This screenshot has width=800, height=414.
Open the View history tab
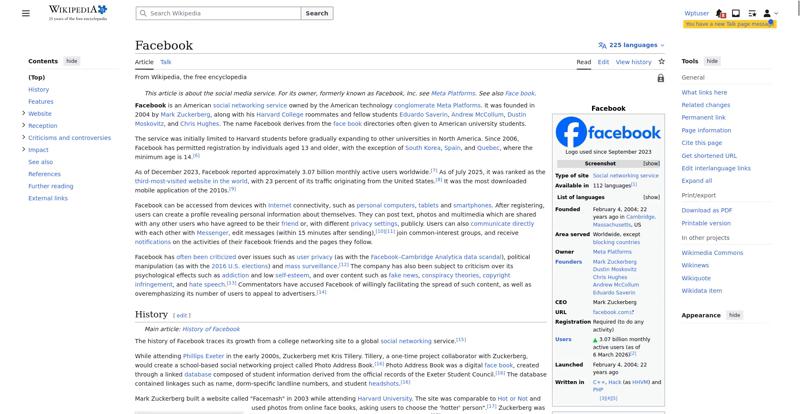(633, 61)
